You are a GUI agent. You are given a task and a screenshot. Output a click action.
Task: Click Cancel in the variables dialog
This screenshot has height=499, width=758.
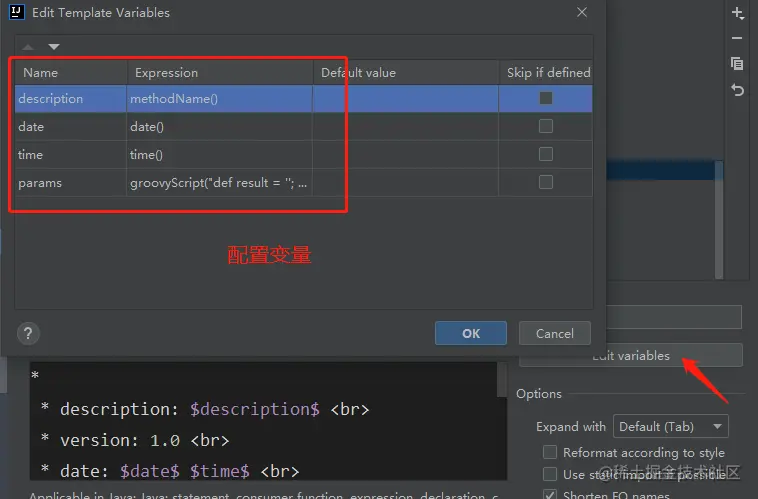[x=554, y=333]
